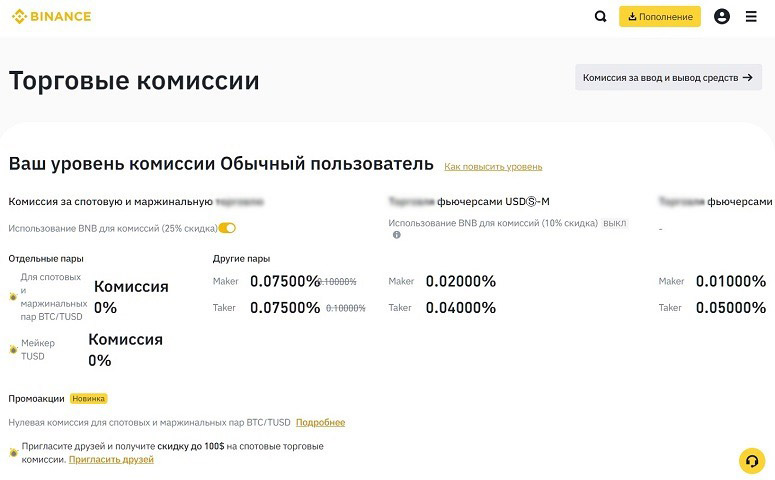
Task: Open search via magnifier icon
Action: 600,17
